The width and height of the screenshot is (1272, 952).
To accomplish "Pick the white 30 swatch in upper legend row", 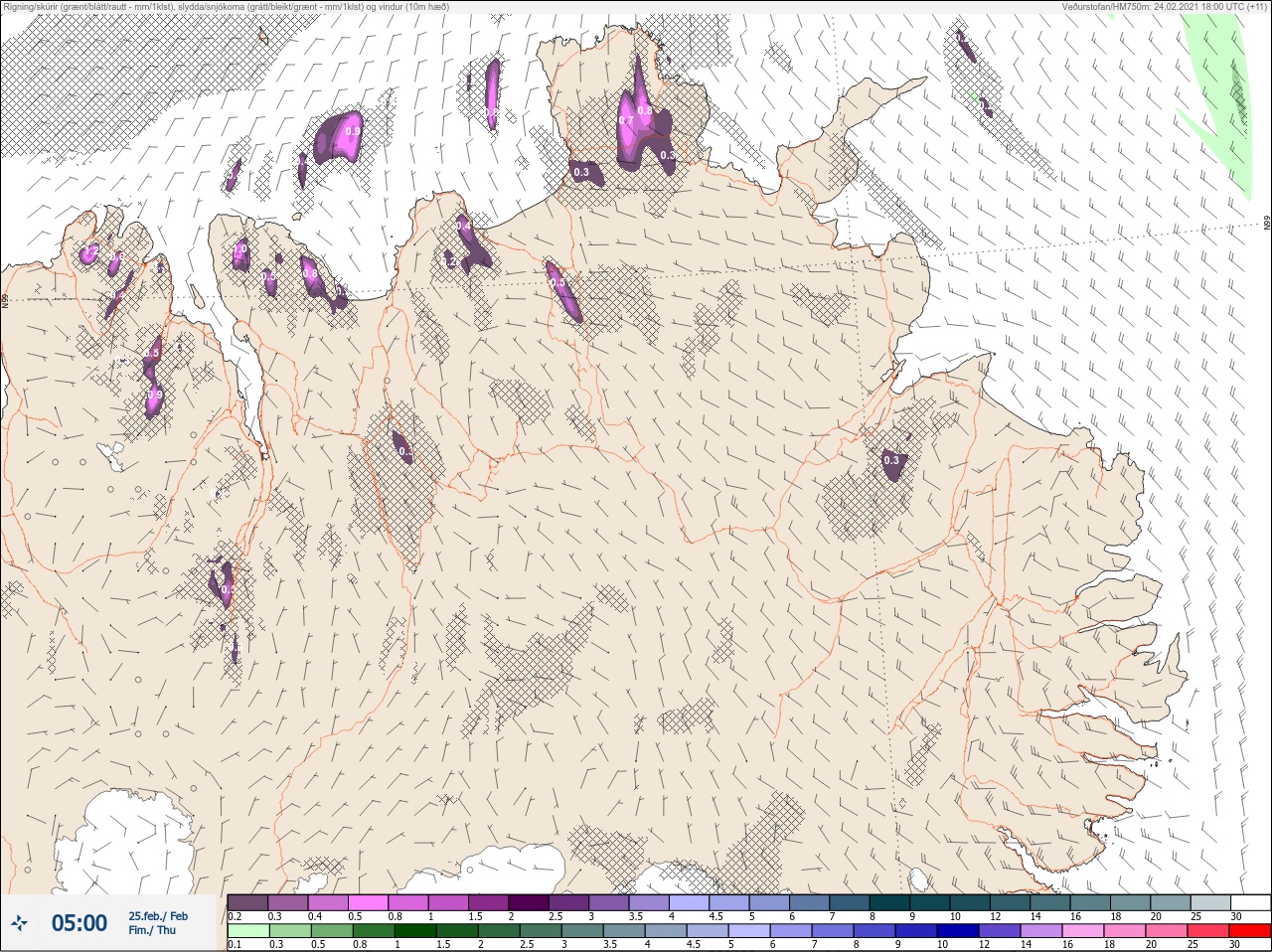I will tap(1250, 902).
